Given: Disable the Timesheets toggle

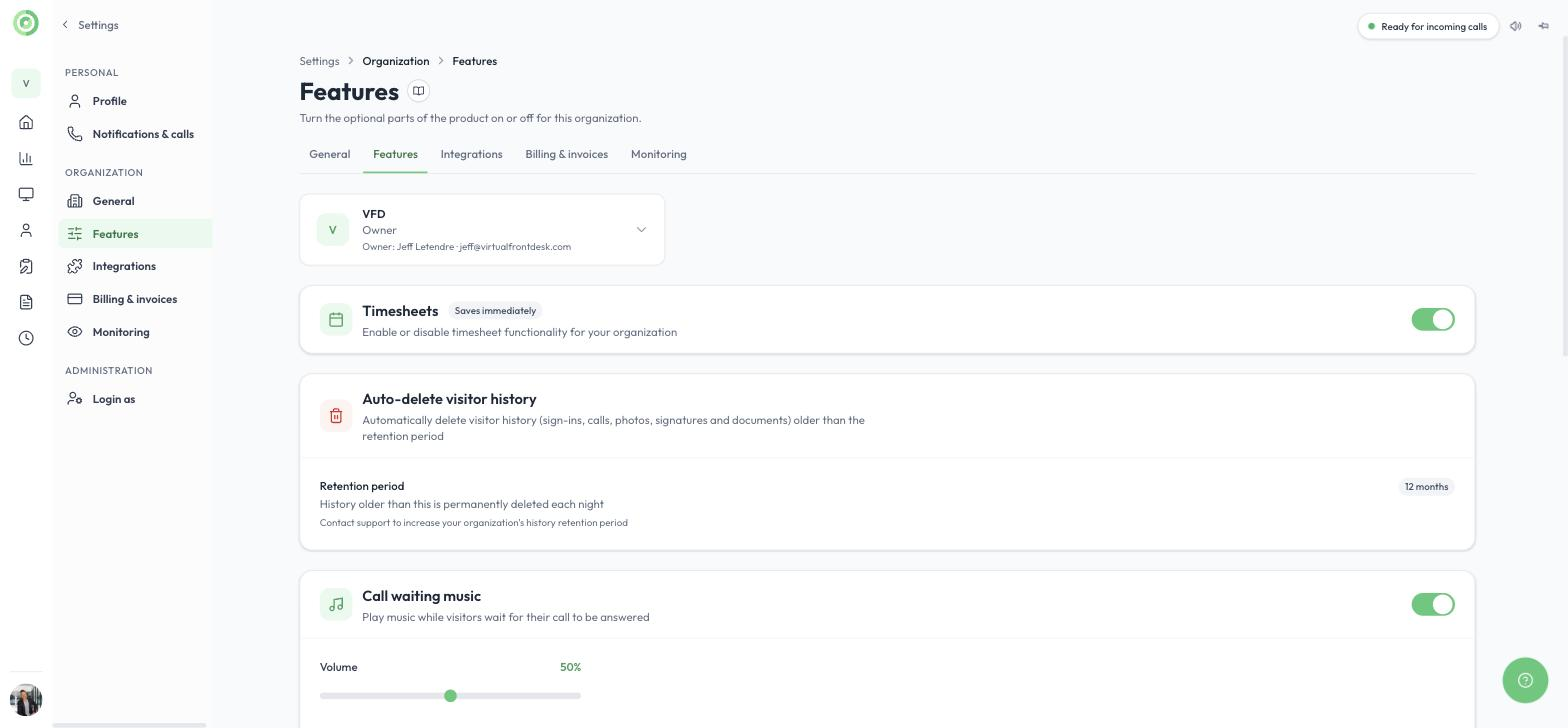Looking at the screenshot, I should [x=1433, y=319].
